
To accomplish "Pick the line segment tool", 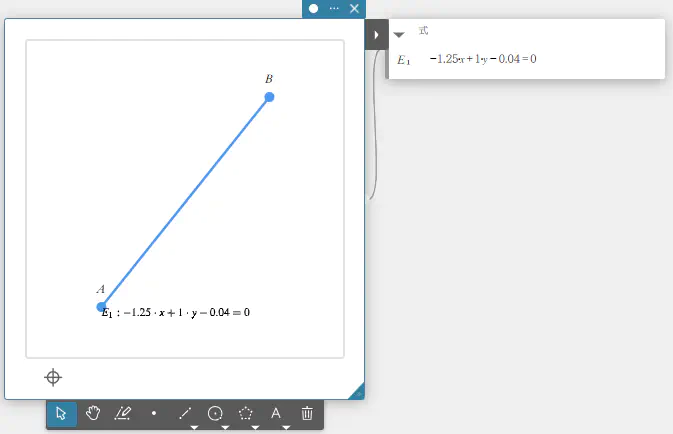I will (x=184, y=412).
